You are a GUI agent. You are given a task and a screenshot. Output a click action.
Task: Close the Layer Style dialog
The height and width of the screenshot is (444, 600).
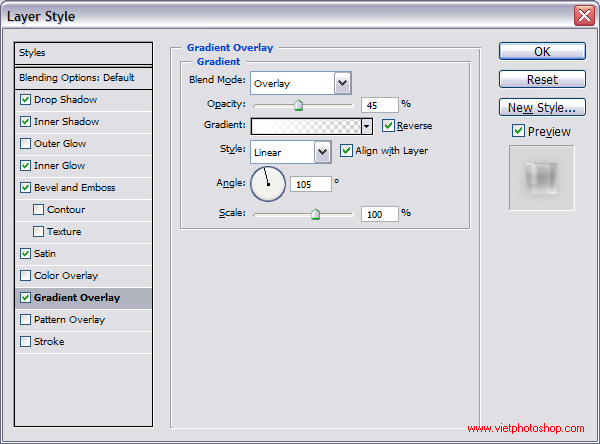point(583,16)
